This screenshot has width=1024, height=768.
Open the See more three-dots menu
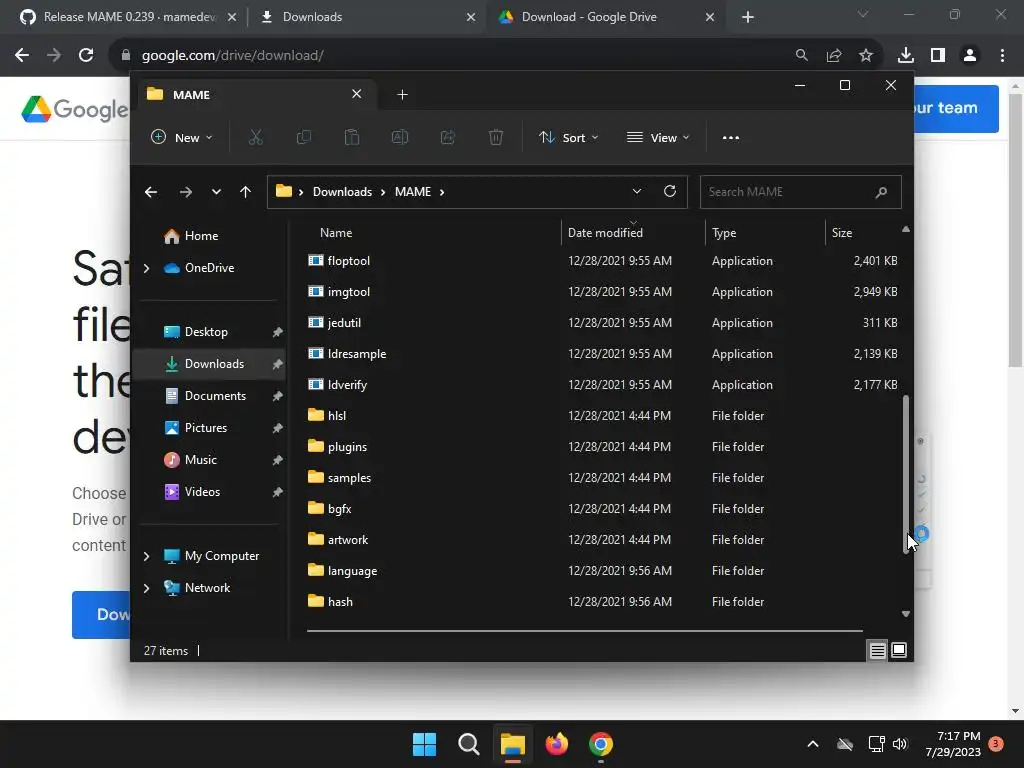point(731,138)
